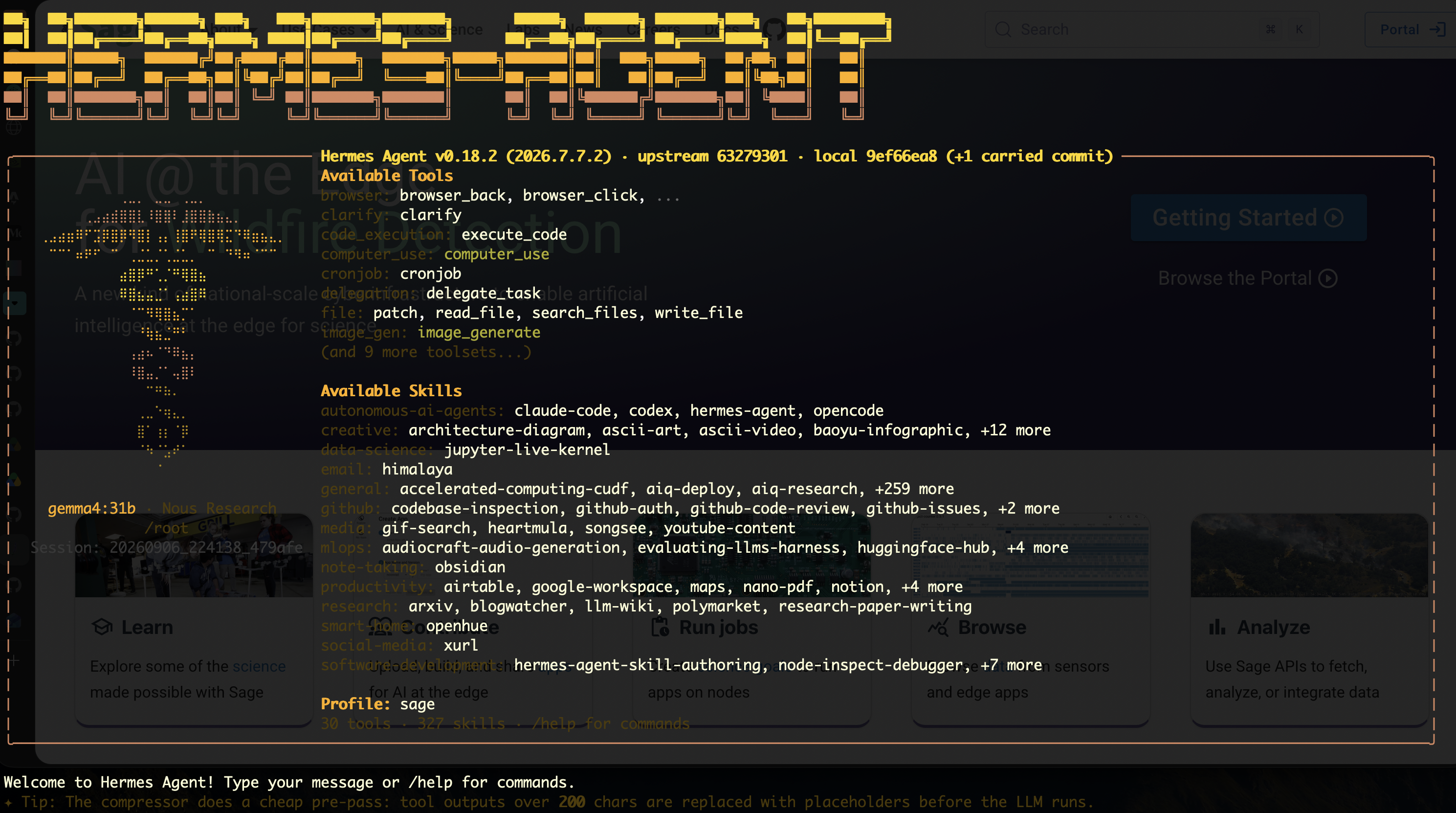Click 'Nous Research' next to the model name

pyautogui.click(x=220, y=508)
